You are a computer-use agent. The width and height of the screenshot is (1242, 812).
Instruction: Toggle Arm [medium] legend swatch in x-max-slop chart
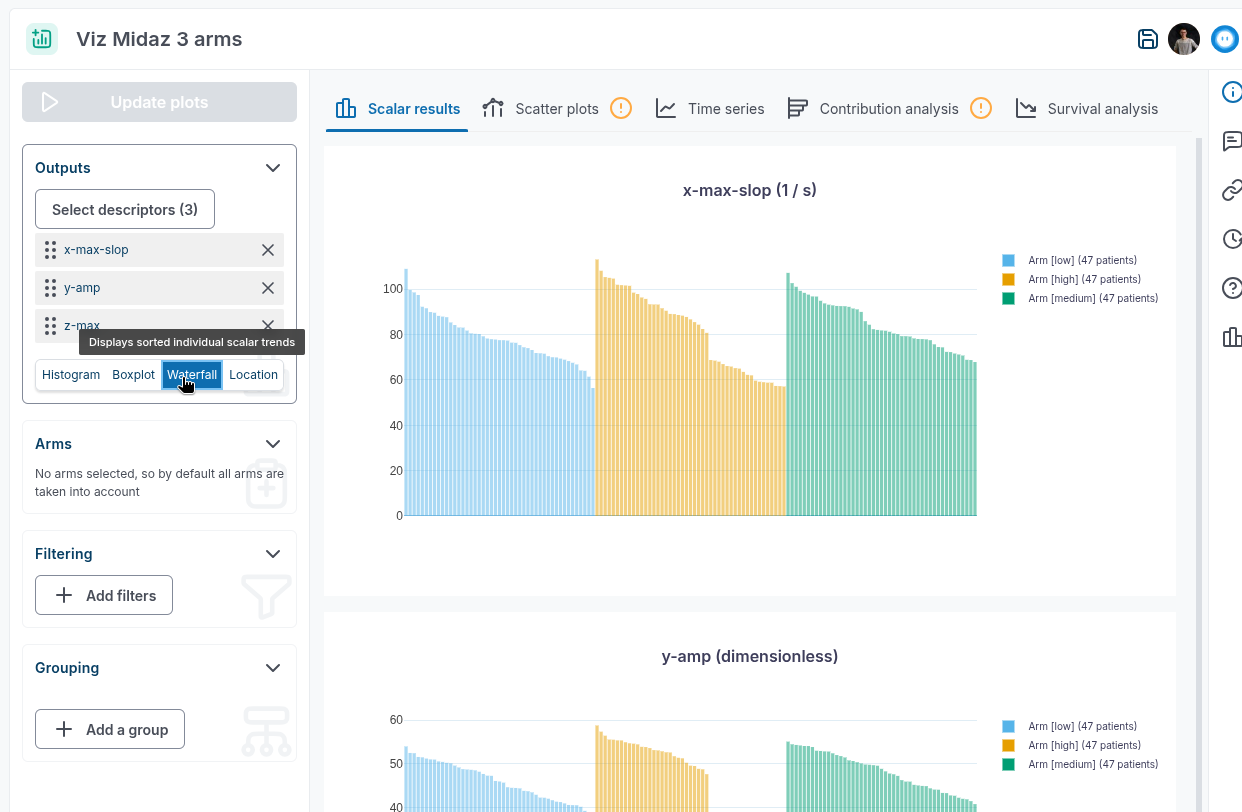pos(1008,298)
